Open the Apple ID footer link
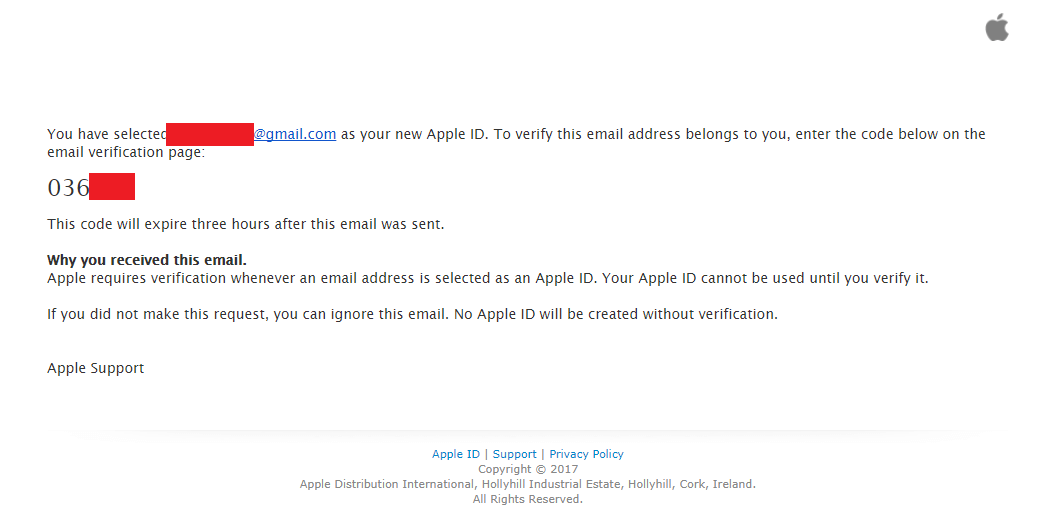Screen dimensions: 1063x518 coord(456,454)
